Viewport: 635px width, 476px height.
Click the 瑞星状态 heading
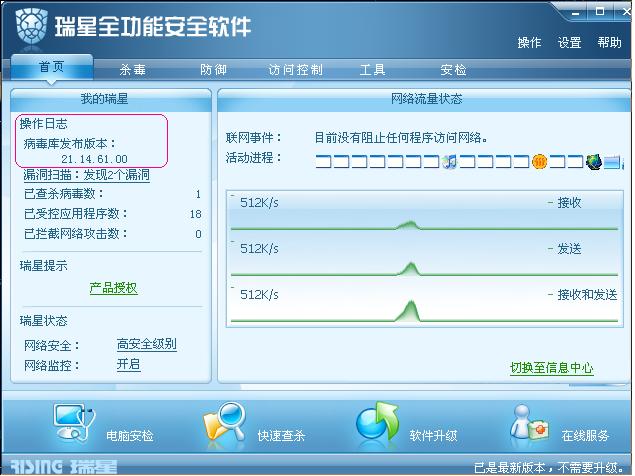click(43, 321)
